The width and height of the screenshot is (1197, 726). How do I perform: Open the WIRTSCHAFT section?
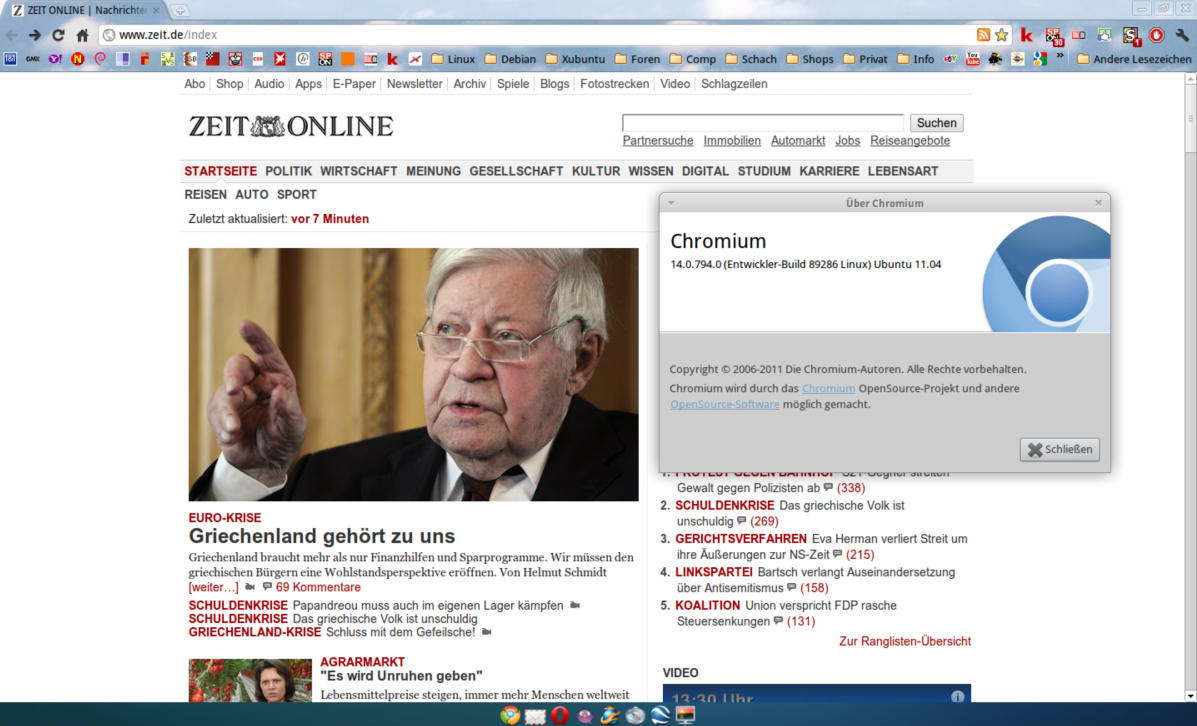359,171
